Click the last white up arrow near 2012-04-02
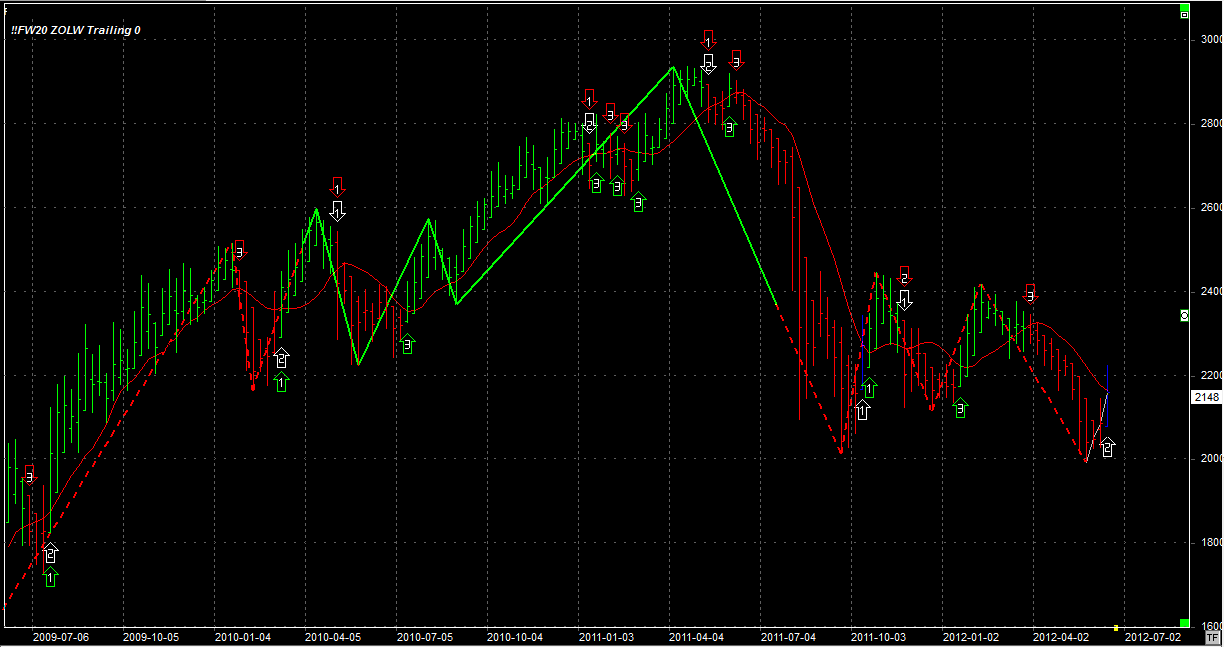 [1107, 448]
